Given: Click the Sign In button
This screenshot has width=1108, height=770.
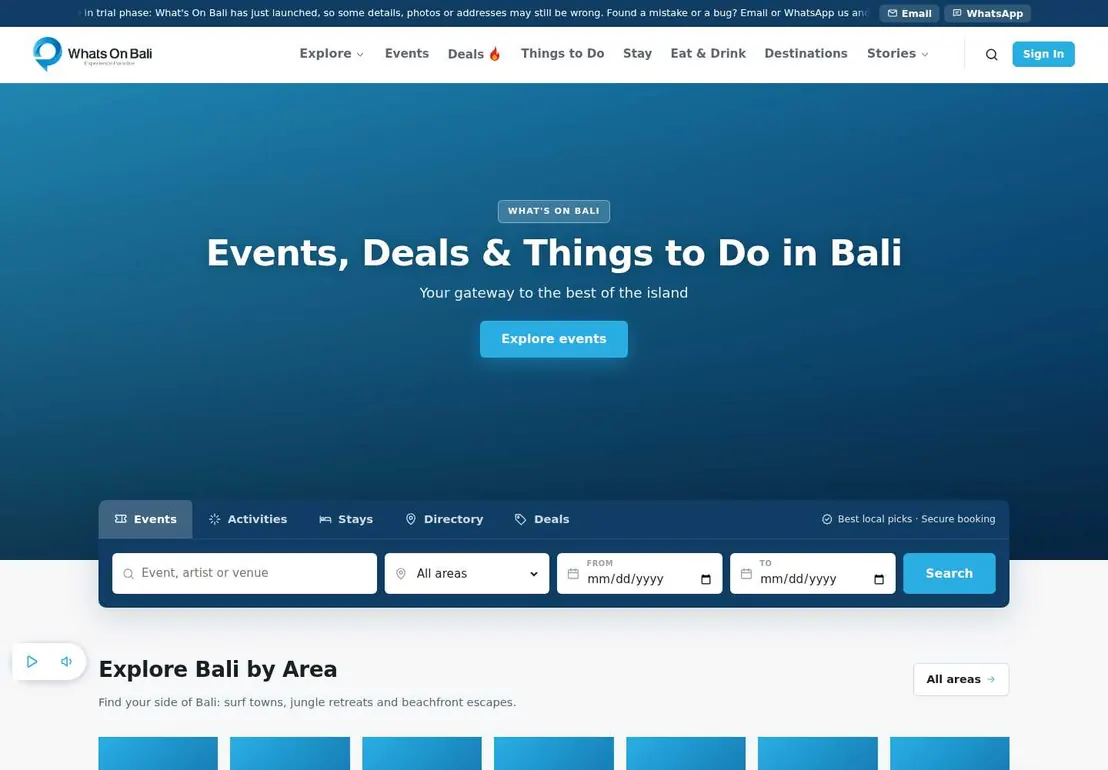Looking at the screenshot, I should pyautogui.click(x=1043, y=54).
